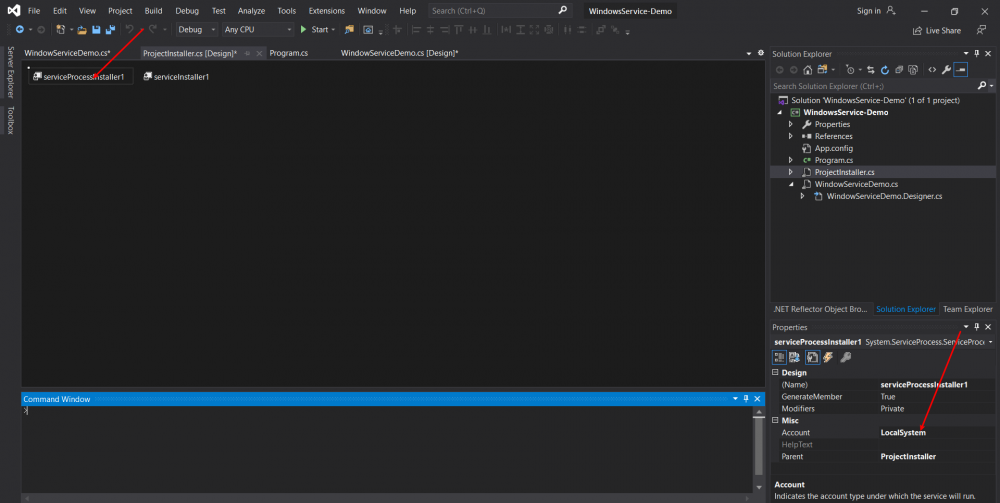Click the Undo arrow icon
The image size is (1000, 503).
point(129,29)
